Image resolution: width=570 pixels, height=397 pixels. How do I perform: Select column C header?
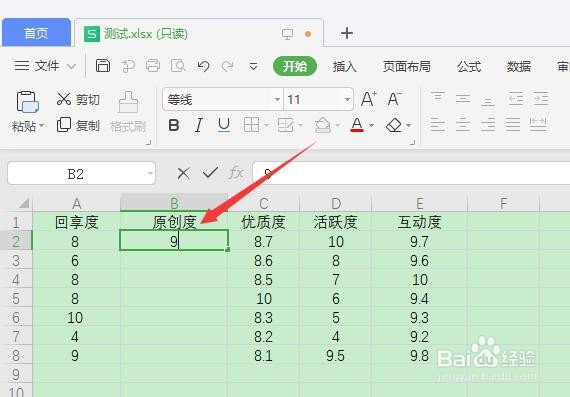pos(264,203)
